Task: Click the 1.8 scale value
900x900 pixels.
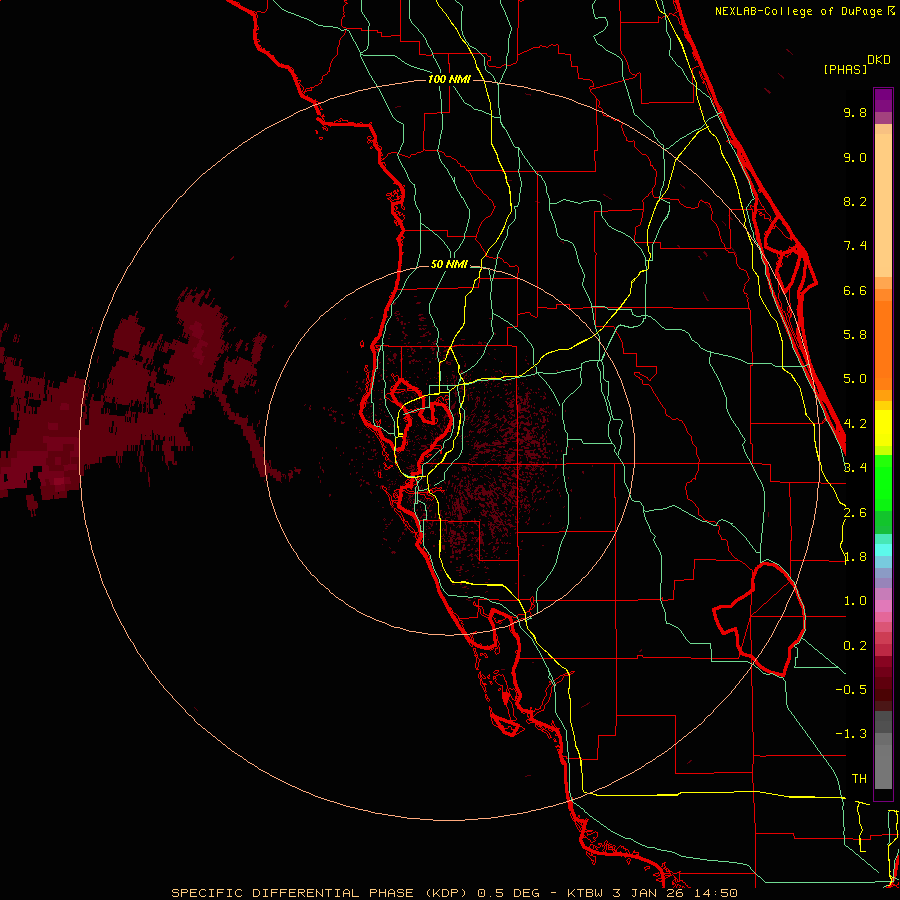Action: [x=855, y=557]
